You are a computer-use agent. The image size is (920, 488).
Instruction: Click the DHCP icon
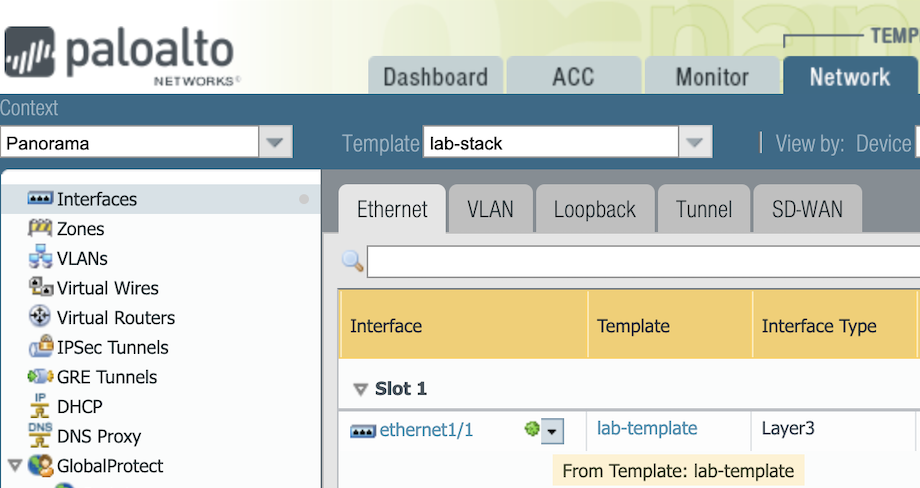point(40,407)
